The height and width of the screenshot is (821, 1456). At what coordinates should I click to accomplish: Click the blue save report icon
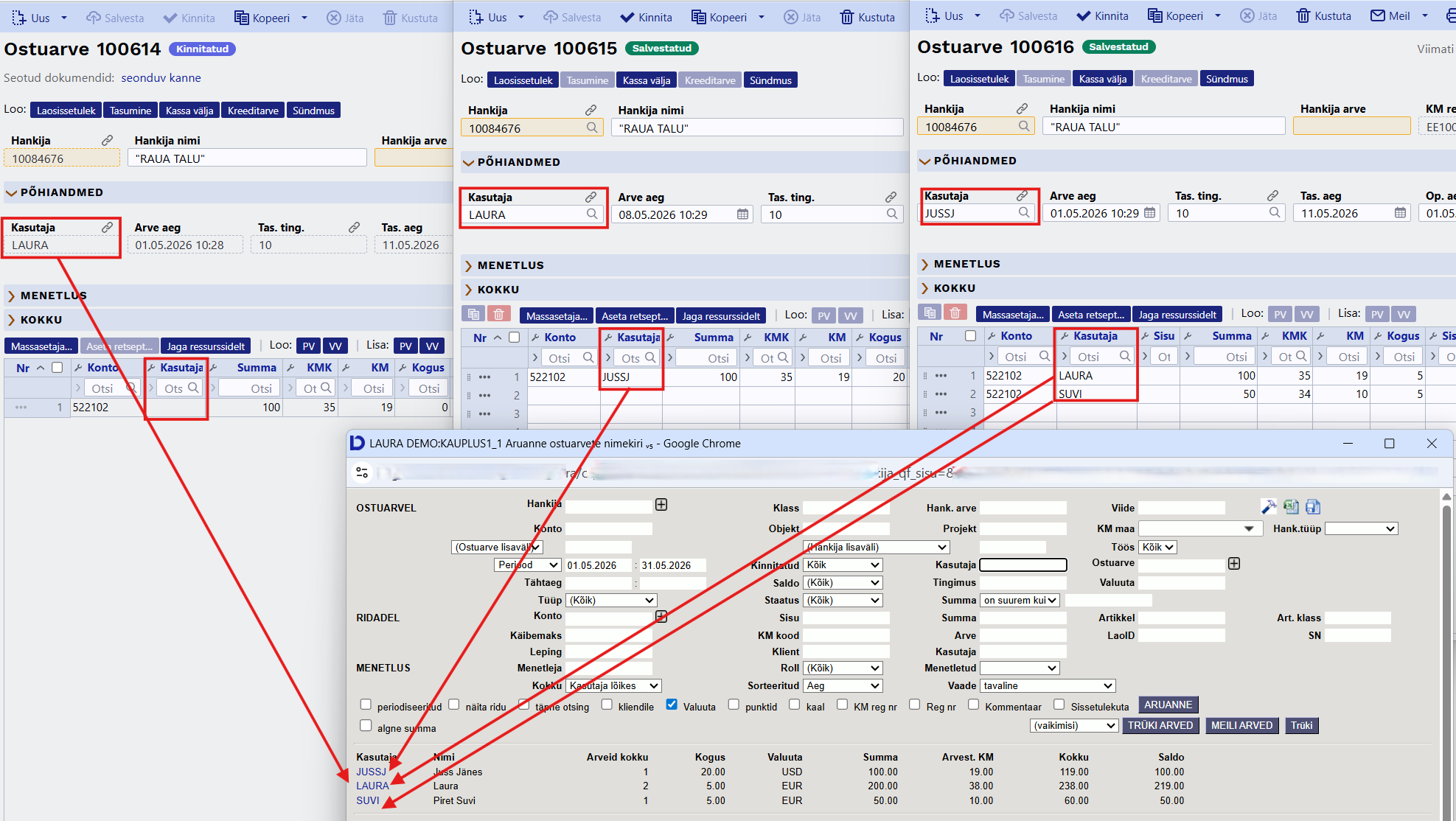[1313, 507]
